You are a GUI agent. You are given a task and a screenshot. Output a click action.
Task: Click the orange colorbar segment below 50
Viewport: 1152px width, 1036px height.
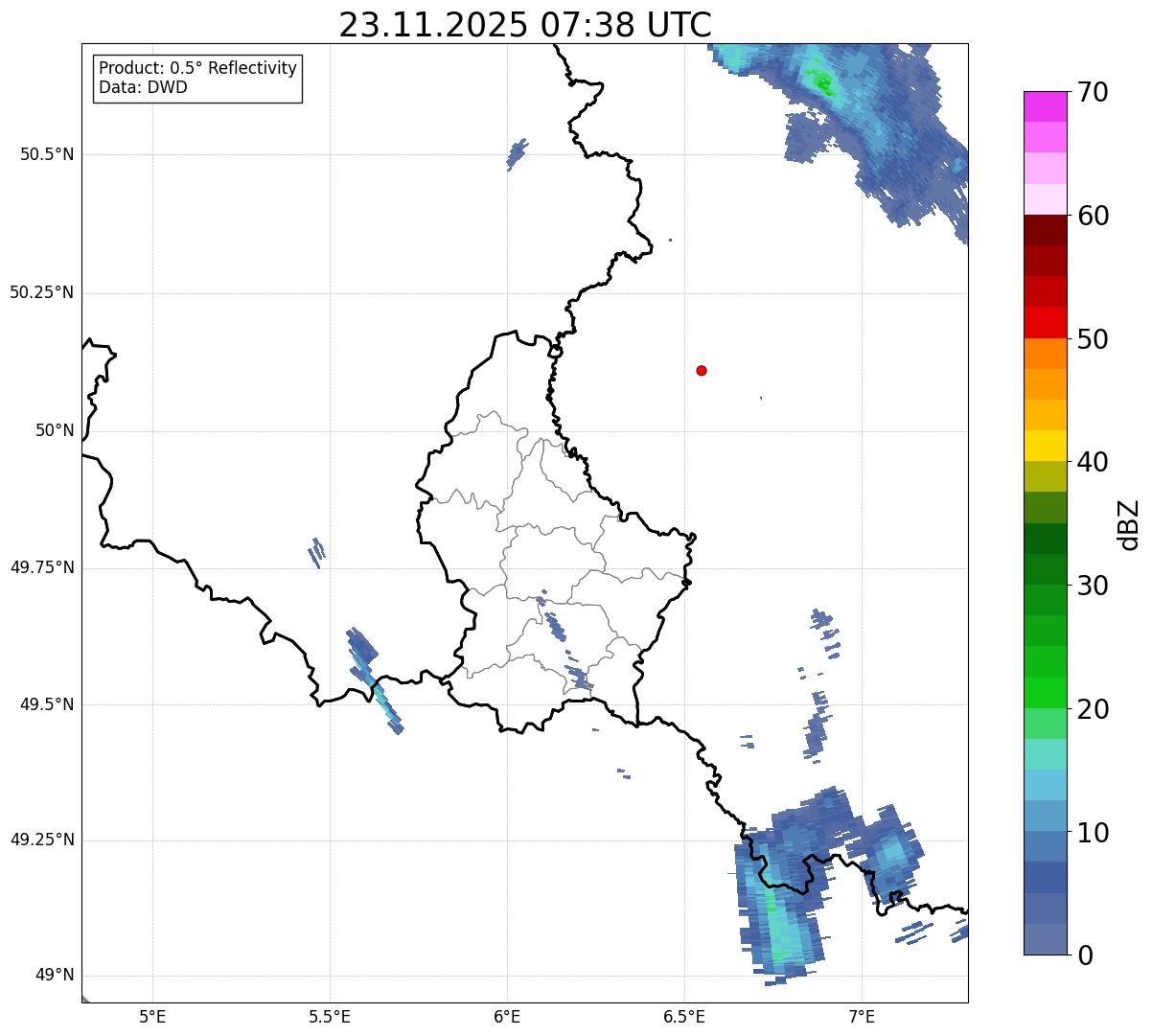[x=1045, y=354]
